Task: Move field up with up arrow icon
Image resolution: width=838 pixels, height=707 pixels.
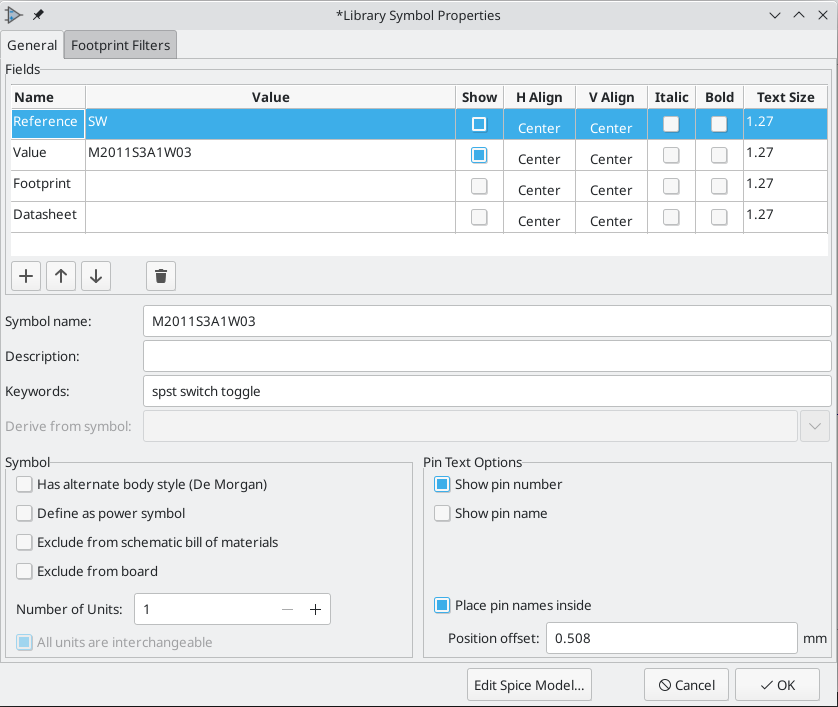Action: click(61, 276)
